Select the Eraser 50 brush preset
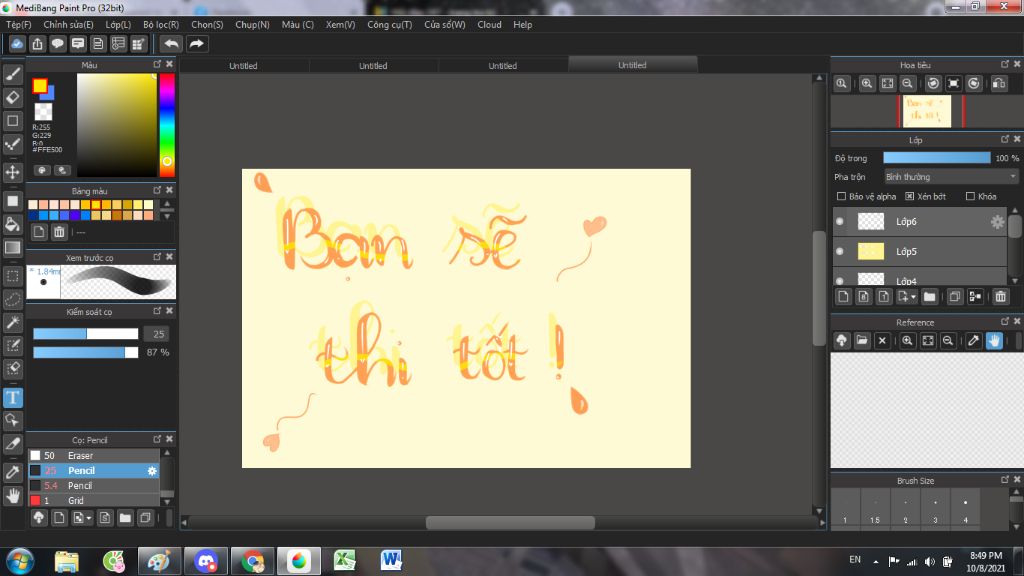This screenshot has height=576, width=1024. coord(94,455)
